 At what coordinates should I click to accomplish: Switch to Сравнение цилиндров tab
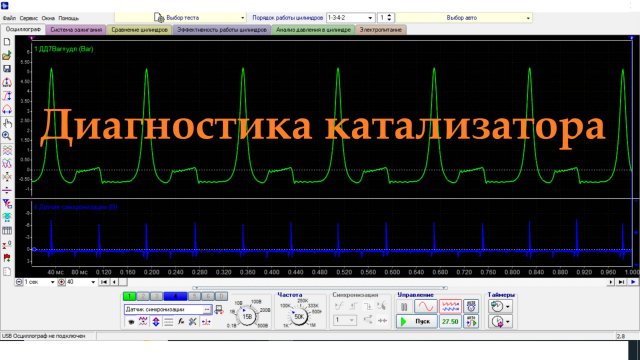tap(139, 30)
